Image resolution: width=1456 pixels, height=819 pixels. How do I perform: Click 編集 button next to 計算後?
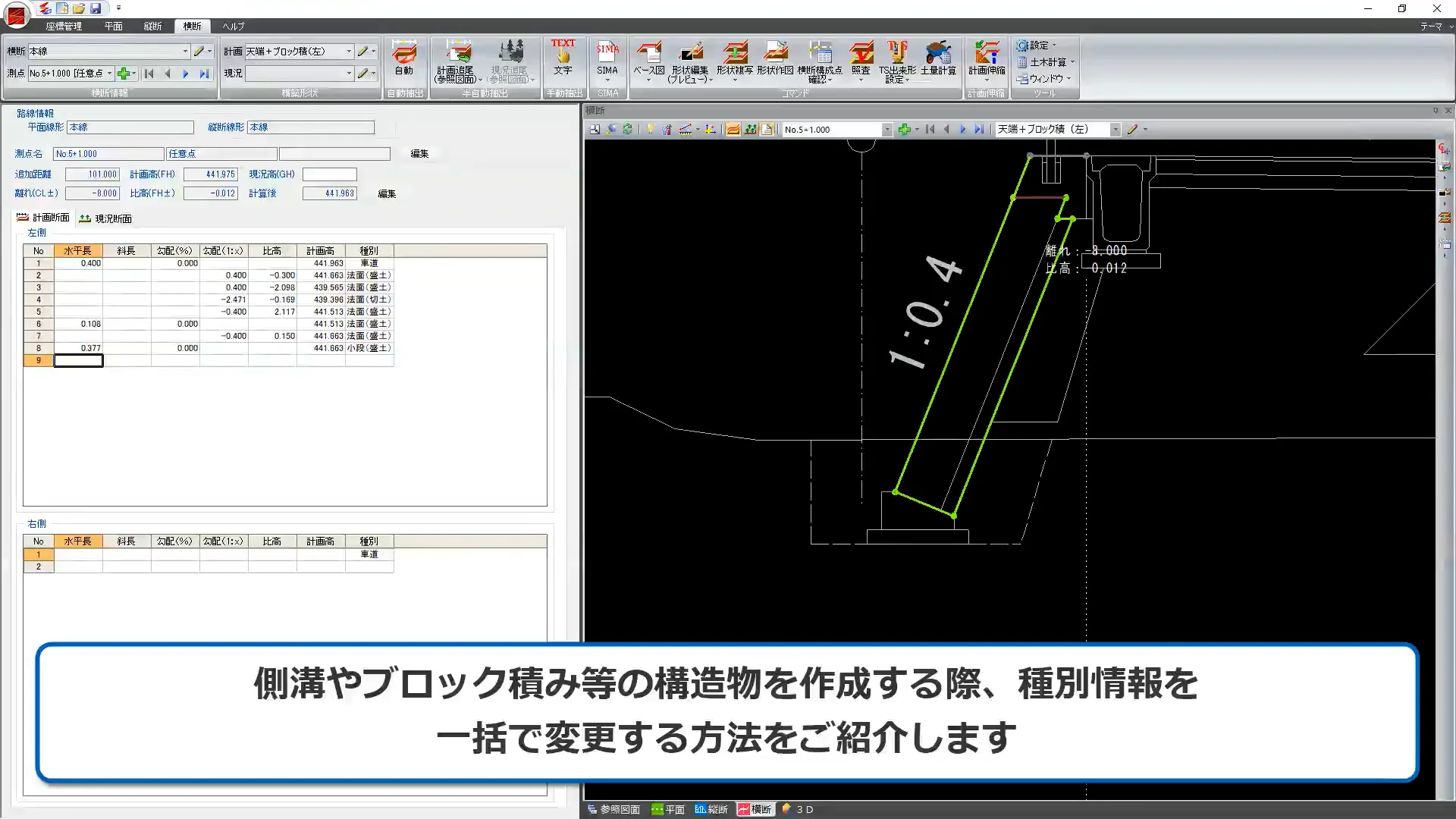pos(387,194)
